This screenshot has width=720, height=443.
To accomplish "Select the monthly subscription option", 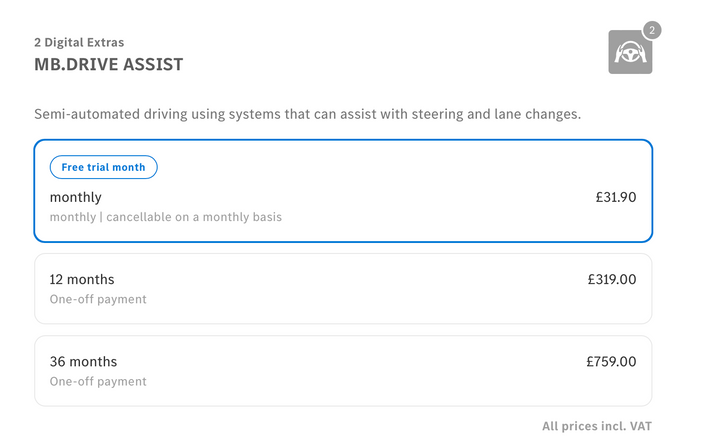I will tap(343, 191).
